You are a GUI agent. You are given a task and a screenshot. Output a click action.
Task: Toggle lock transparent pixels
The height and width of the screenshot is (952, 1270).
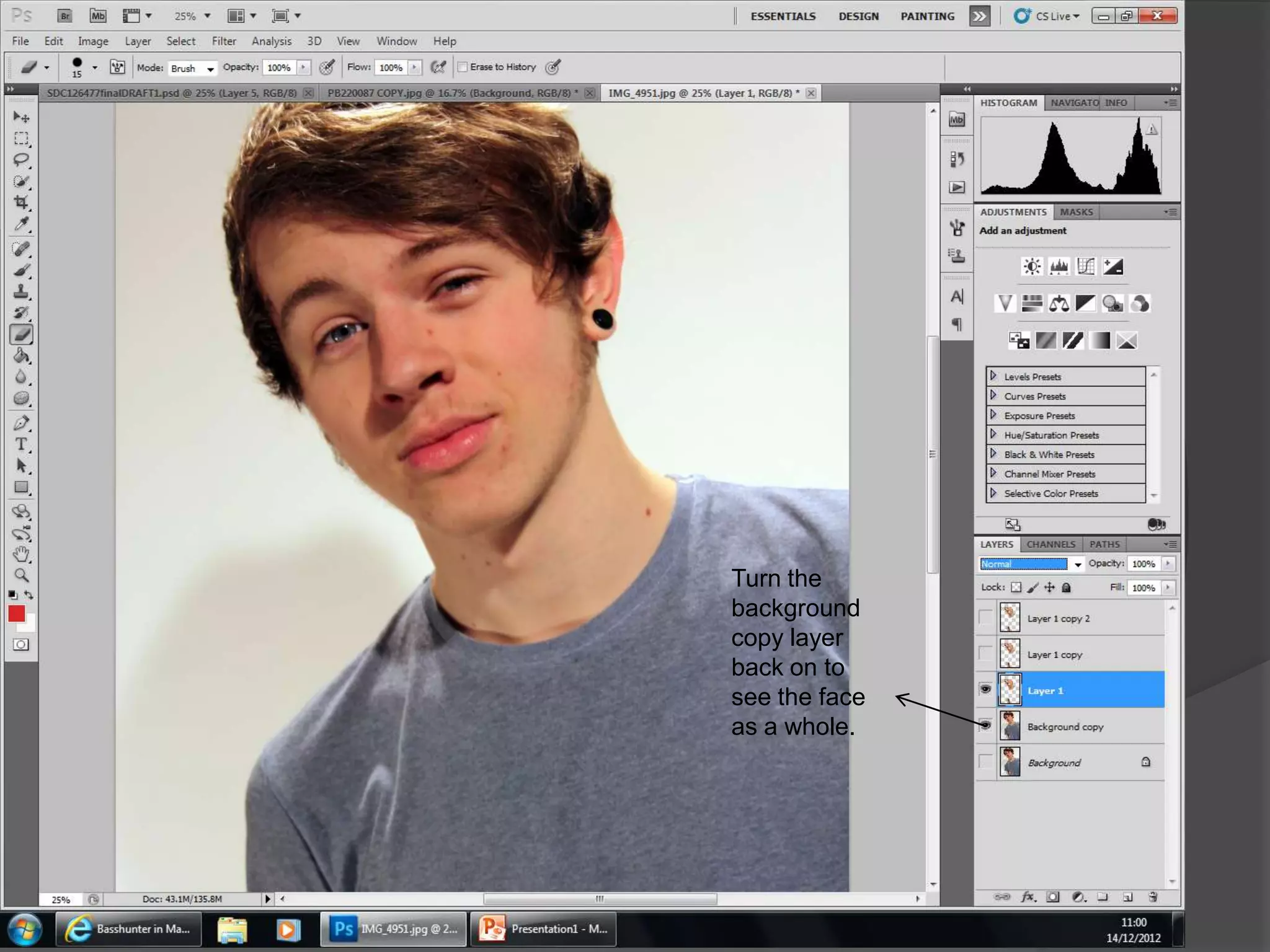(x=1016, y=588)
